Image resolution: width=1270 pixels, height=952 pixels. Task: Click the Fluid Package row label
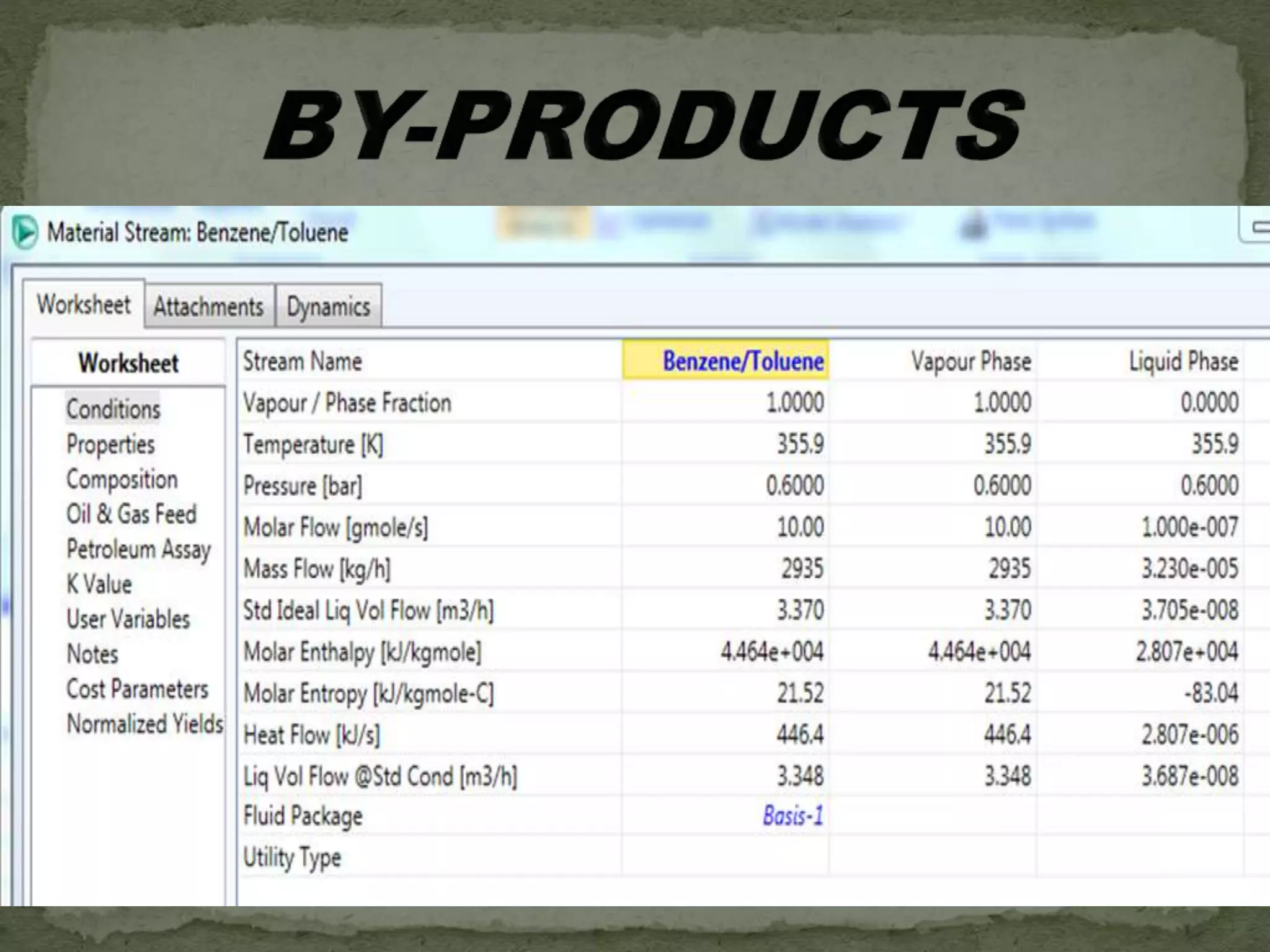(303, 816)
